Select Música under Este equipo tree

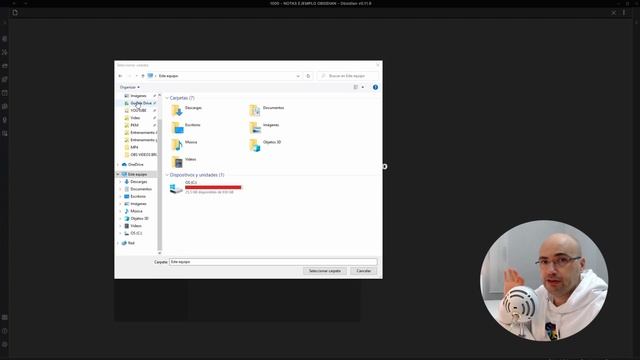tap(136, 211)
